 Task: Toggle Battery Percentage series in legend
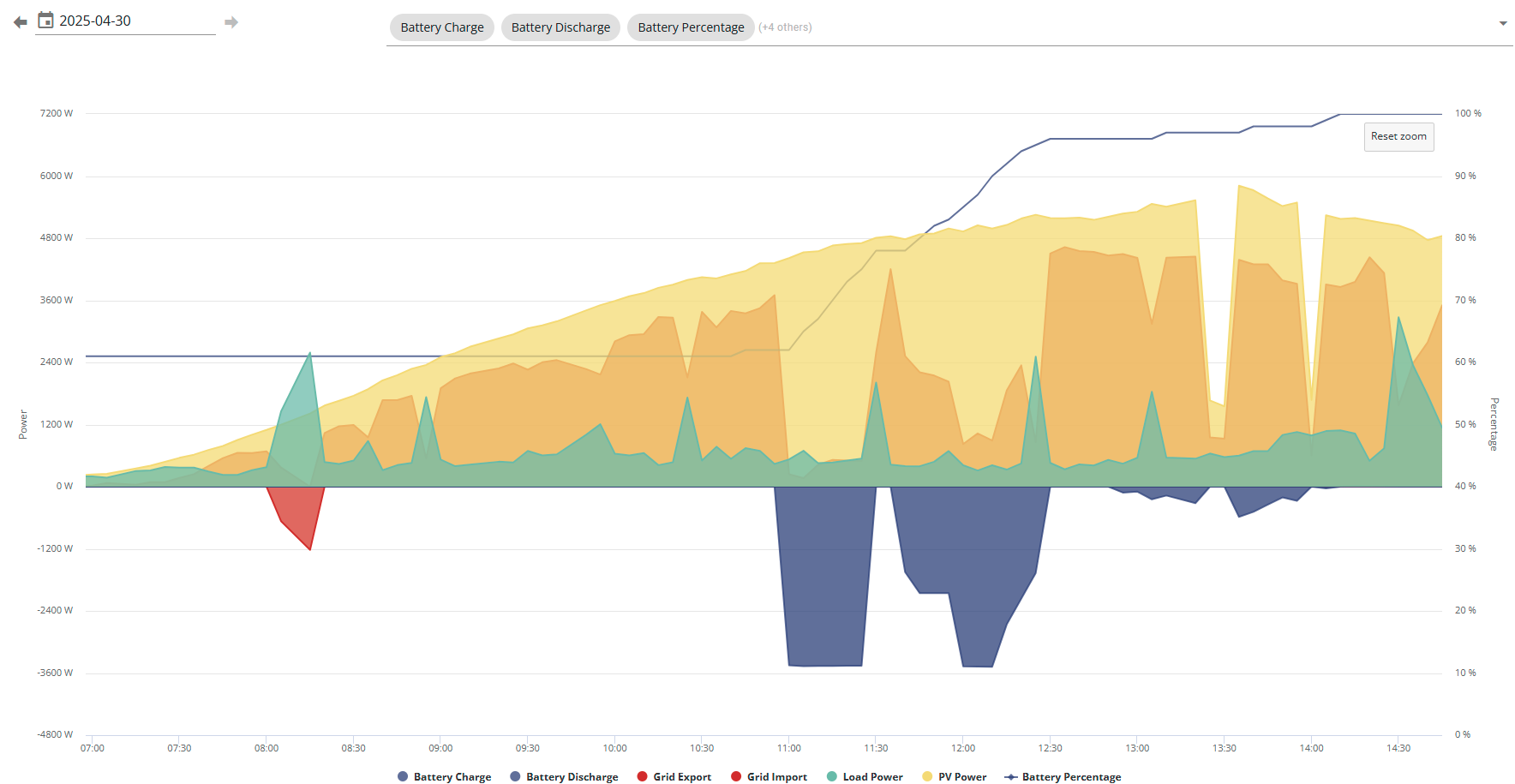click(1063, 777)
